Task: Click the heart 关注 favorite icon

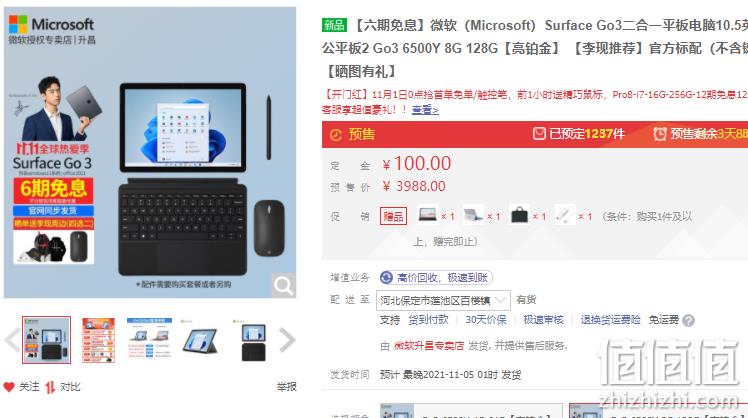Action: [9, 387]
